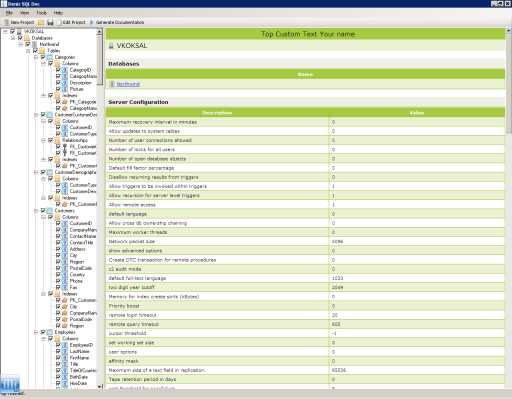512x399 pixels.
Task: Uncheck the FirstName column checkbox
Action: coord(58,357)
